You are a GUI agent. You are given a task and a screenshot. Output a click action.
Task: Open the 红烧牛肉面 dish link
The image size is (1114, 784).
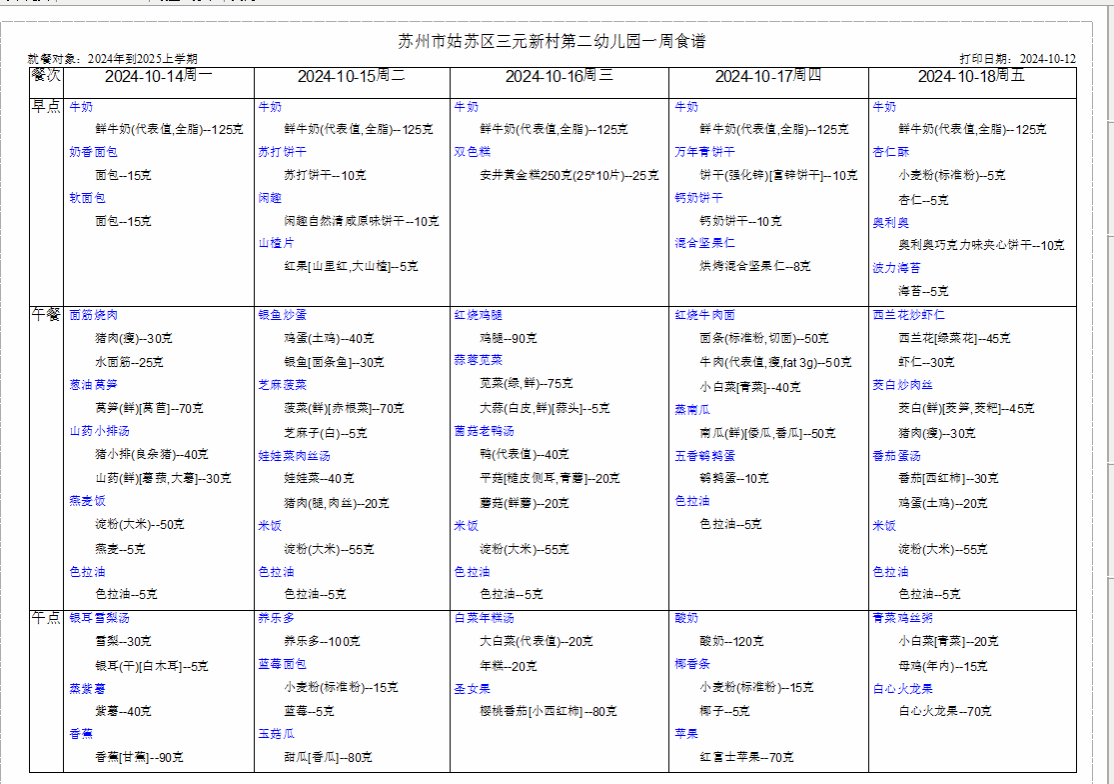point(705,315)
